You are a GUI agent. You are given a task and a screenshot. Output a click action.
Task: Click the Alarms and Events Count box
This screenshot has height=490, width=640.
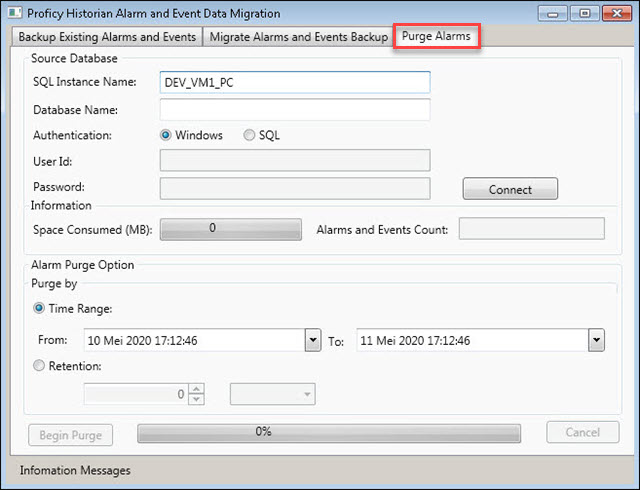click(x=531, y=229)
